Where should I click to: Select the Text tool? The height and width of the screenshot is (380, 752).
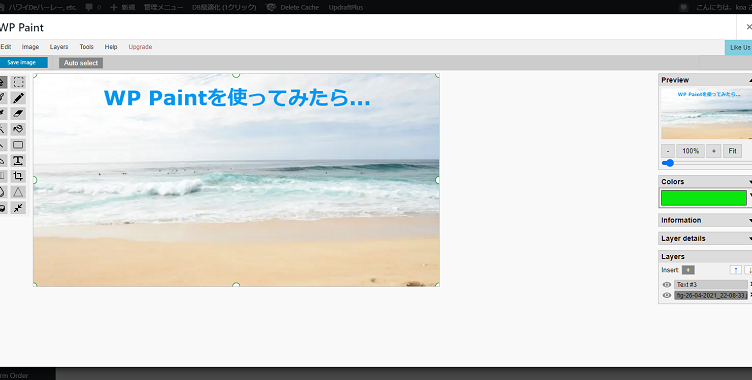pyautogui.click(x=18, y=161)
